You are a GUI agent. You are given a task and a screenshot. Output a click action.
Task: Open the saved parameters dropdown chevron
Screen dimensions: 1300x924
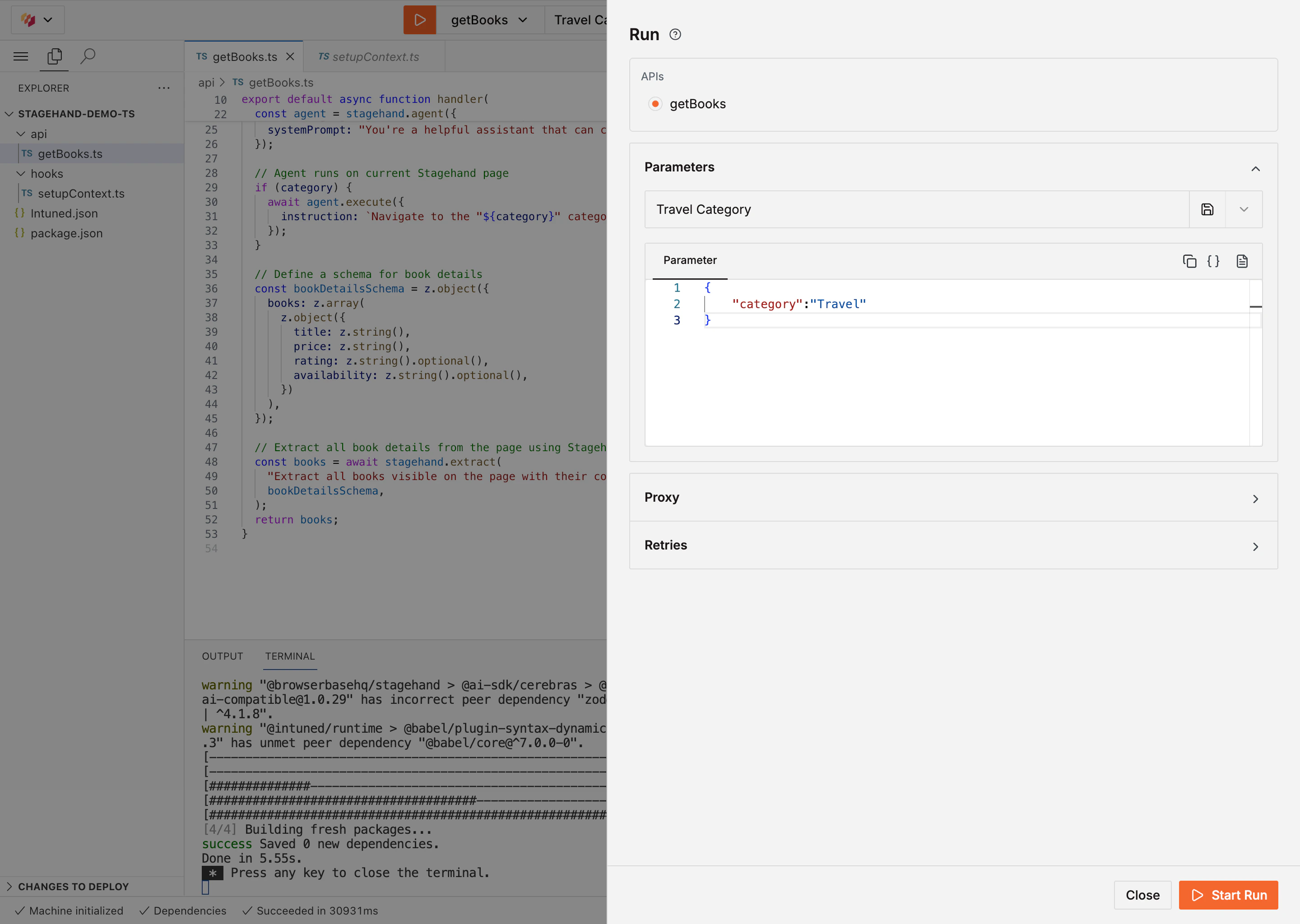(x=1244, y=209)
